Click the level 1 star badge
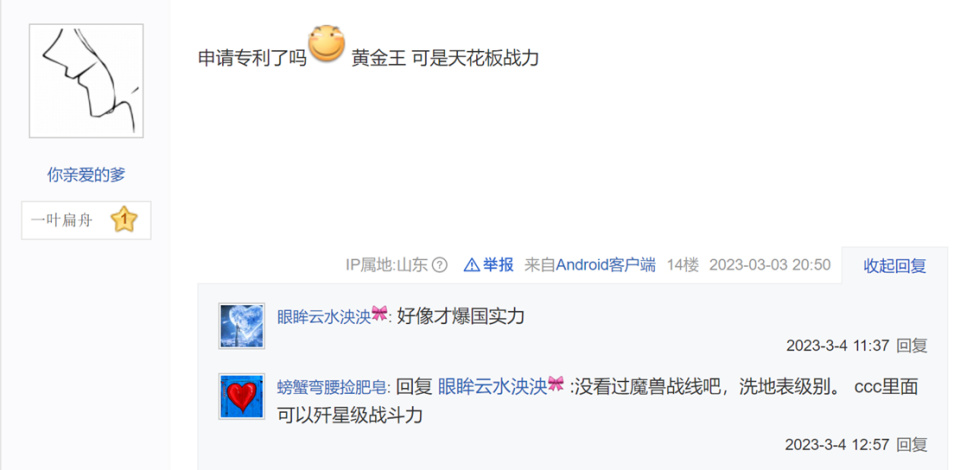This screenshot has height=470, width=960. tap(124, 219)
